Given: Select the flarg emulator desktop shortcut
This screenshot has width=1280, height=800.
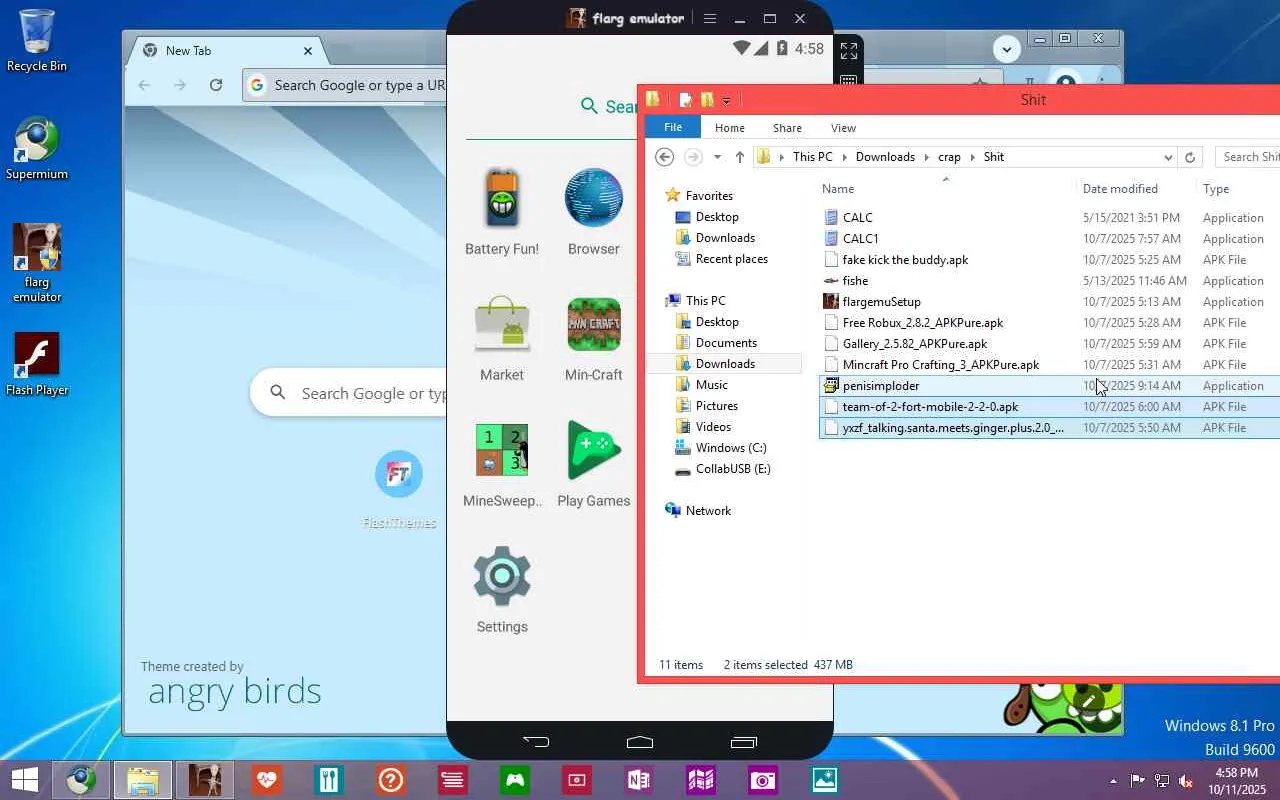Looking at the screenshot, I should tap(37, 263).
